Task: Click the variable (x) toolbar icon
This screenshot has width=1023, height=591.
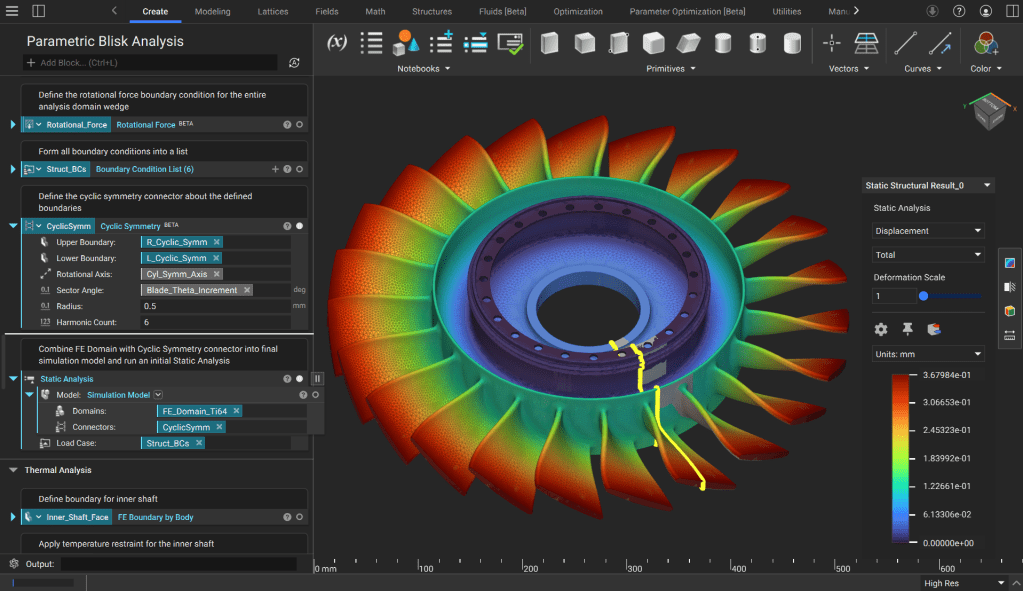Action: (x=337, y=43)
